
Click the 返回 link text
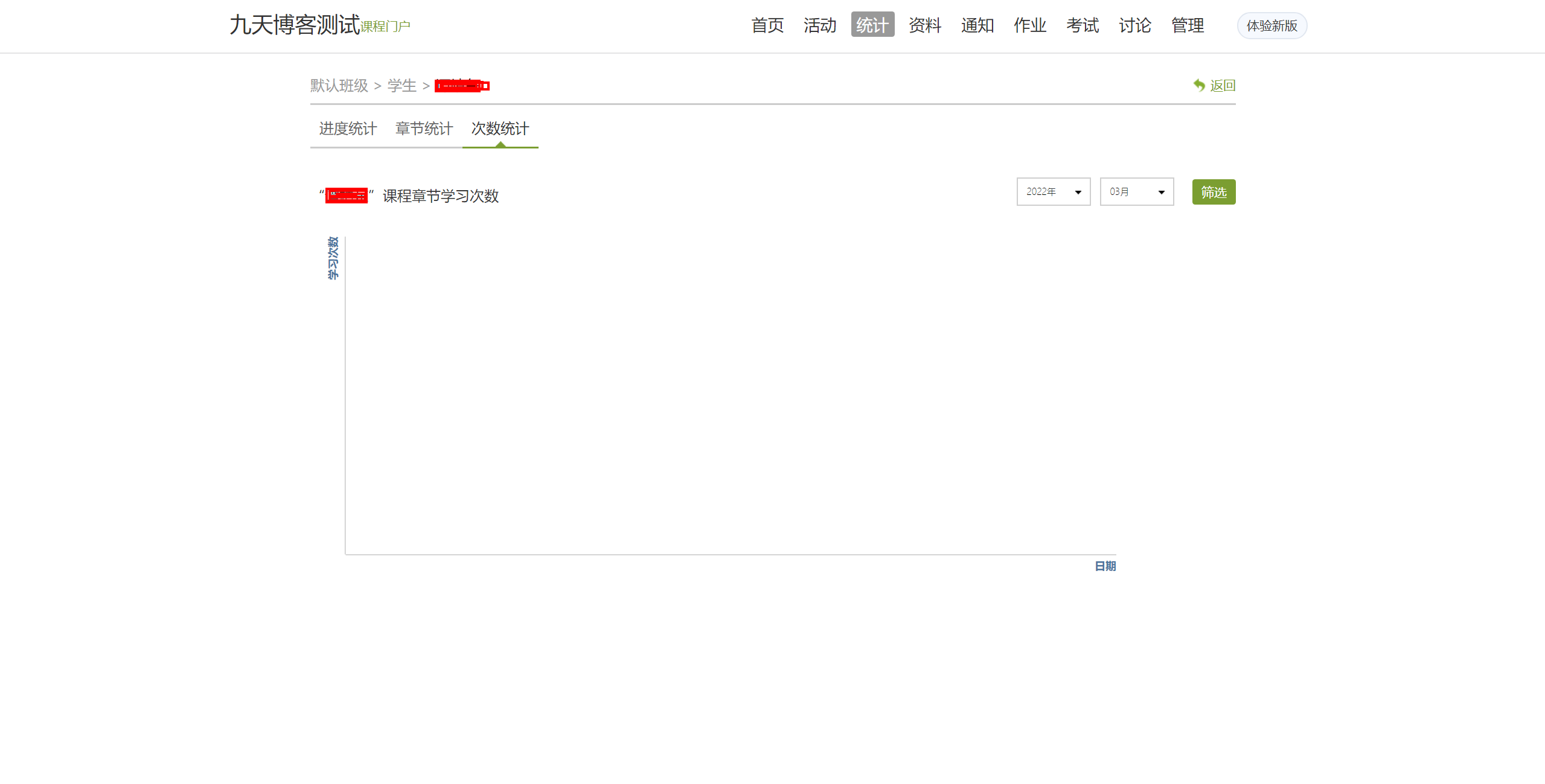[1222, 85]
